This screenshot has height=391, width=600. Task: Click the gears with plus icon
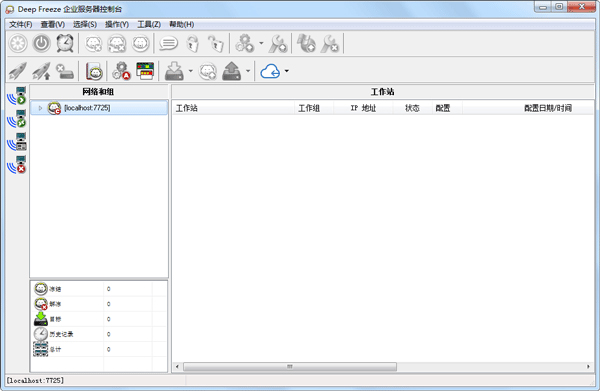(245, 43)
